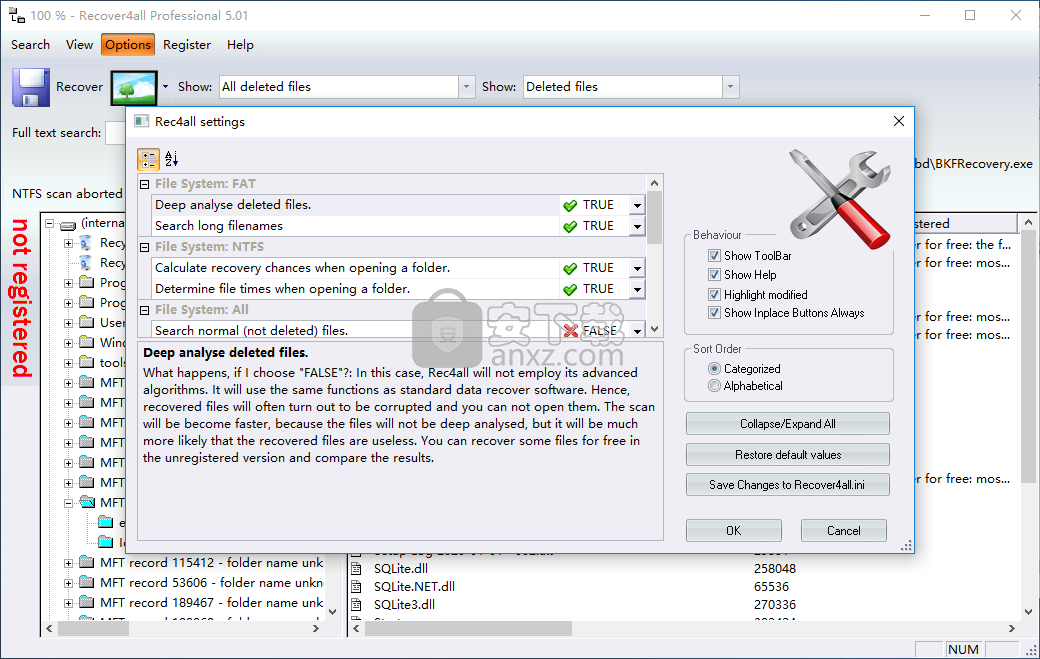Click the Recover toolbar label
The width and height of the screenshot is (1040, 659).
click(80, 87)
